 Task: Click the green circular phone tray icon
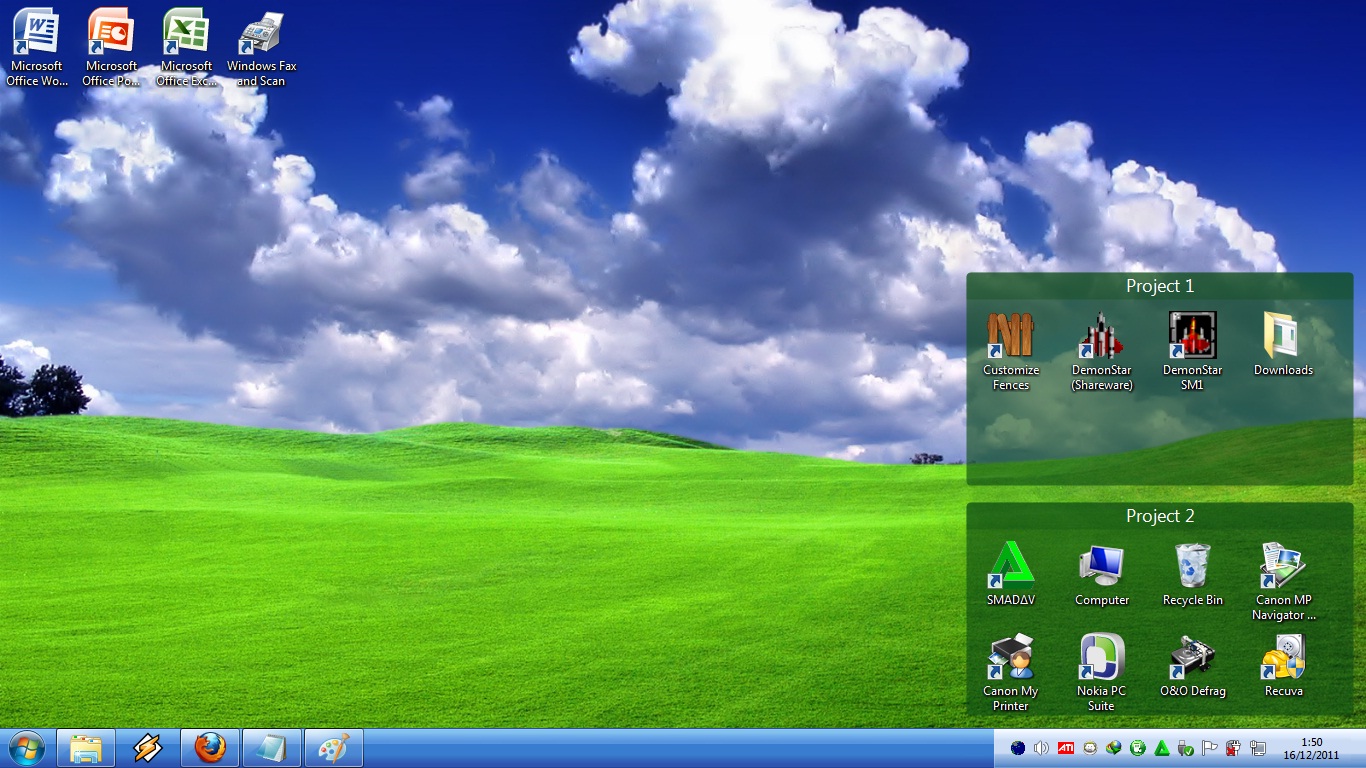[1138, 748]
